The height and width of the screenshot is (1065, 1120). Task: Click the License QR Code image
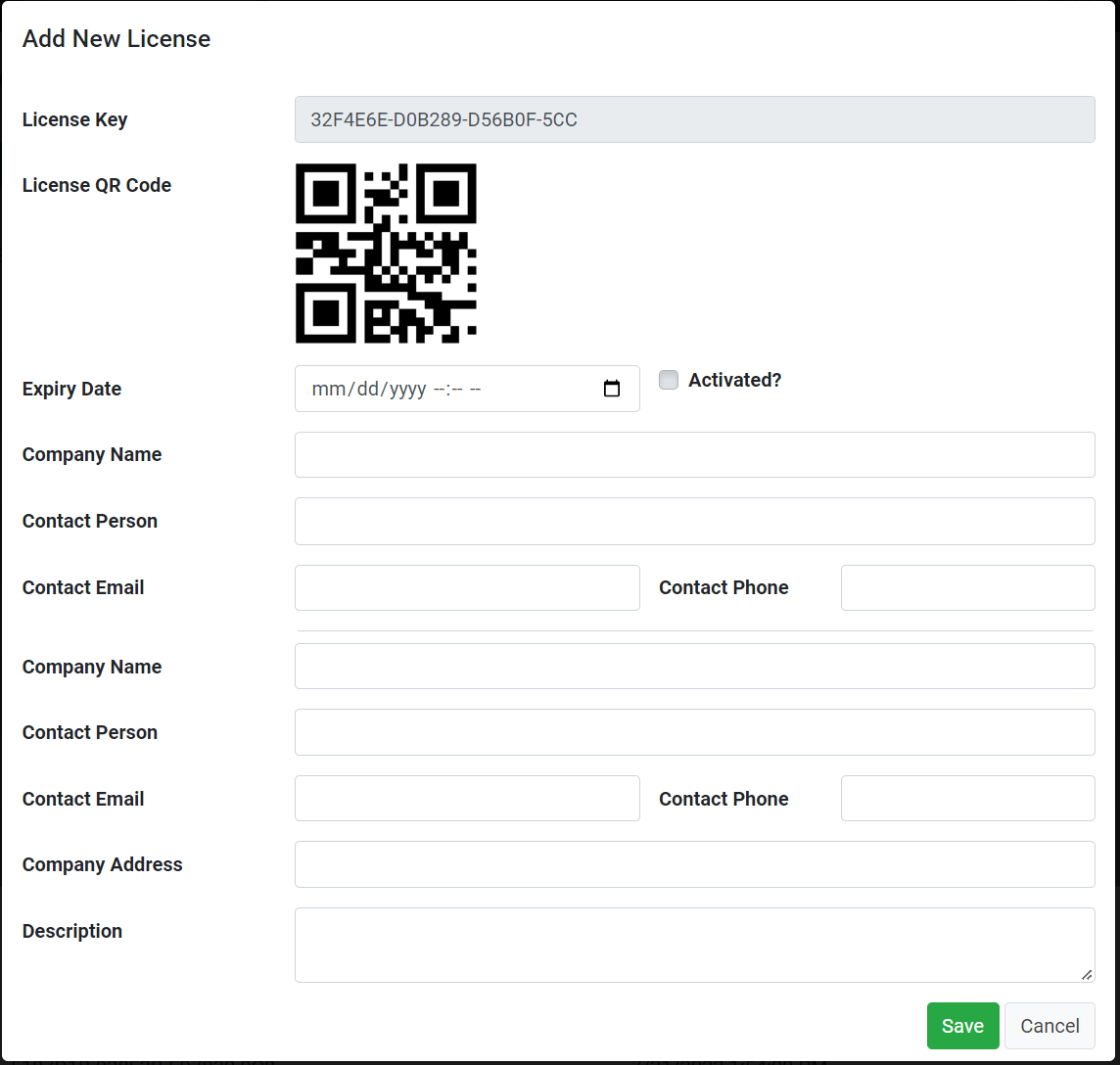(x=386, y=254)
